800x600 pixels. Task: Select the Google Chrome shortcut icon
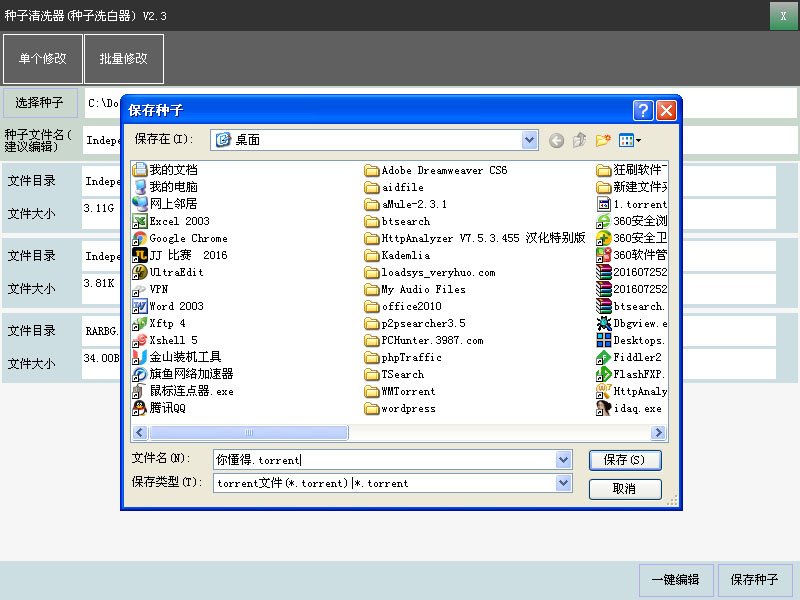coord(140,238)
